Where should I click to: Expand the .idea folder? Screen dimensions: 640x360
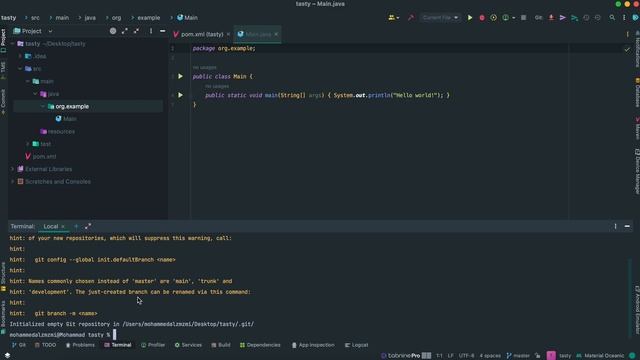pos(20,56)
